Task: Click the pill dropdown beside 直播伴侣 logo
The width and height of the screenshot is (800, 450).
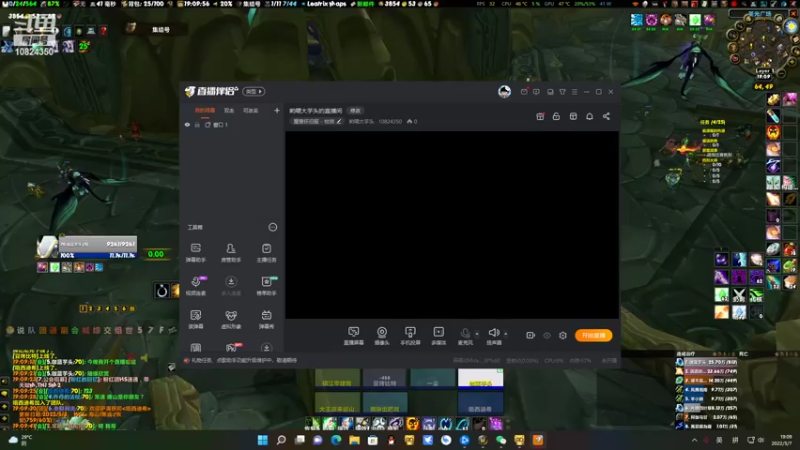Action: click(254, 91)
